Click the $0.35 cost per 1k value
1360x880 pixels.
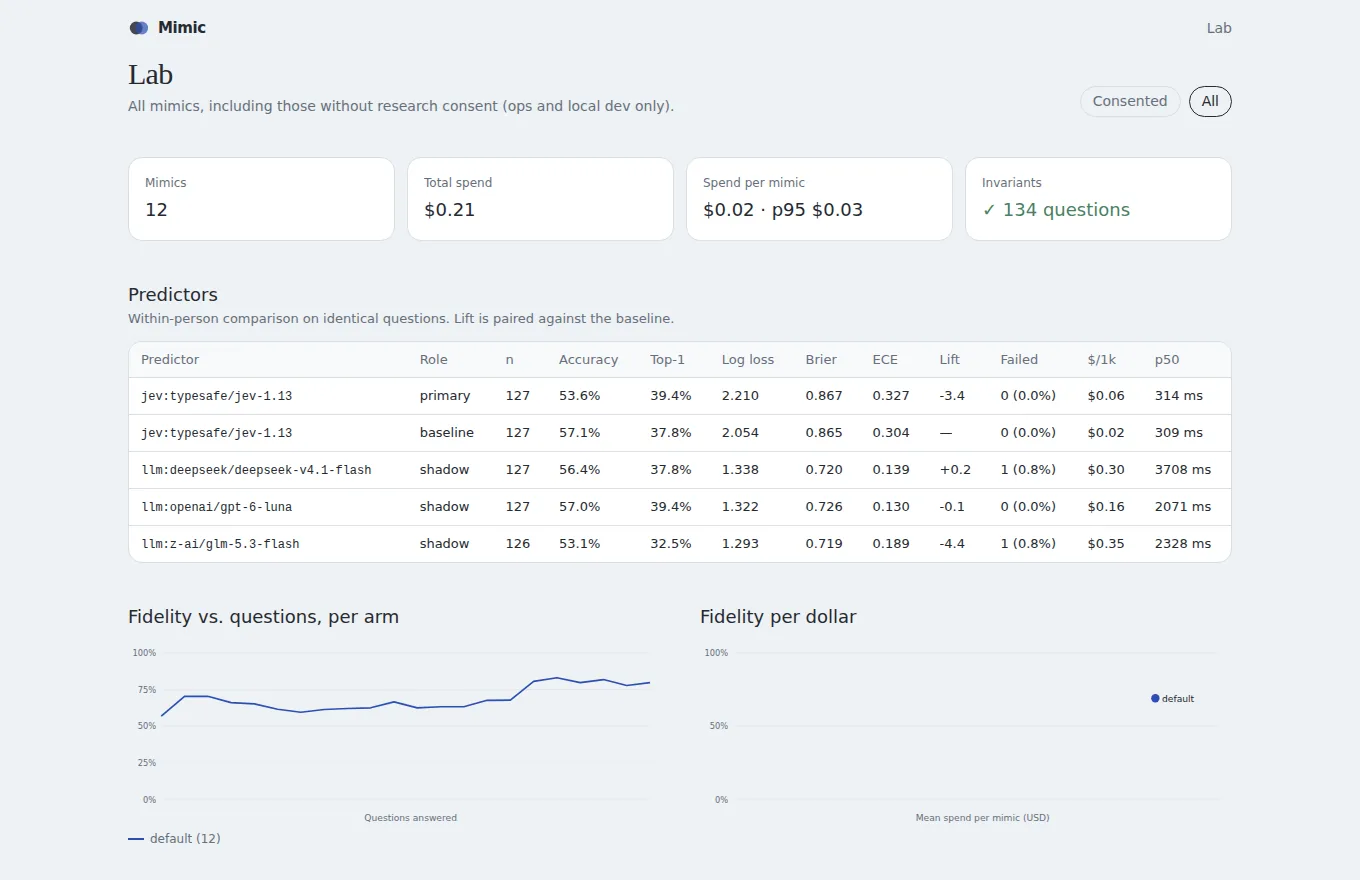1106,544
